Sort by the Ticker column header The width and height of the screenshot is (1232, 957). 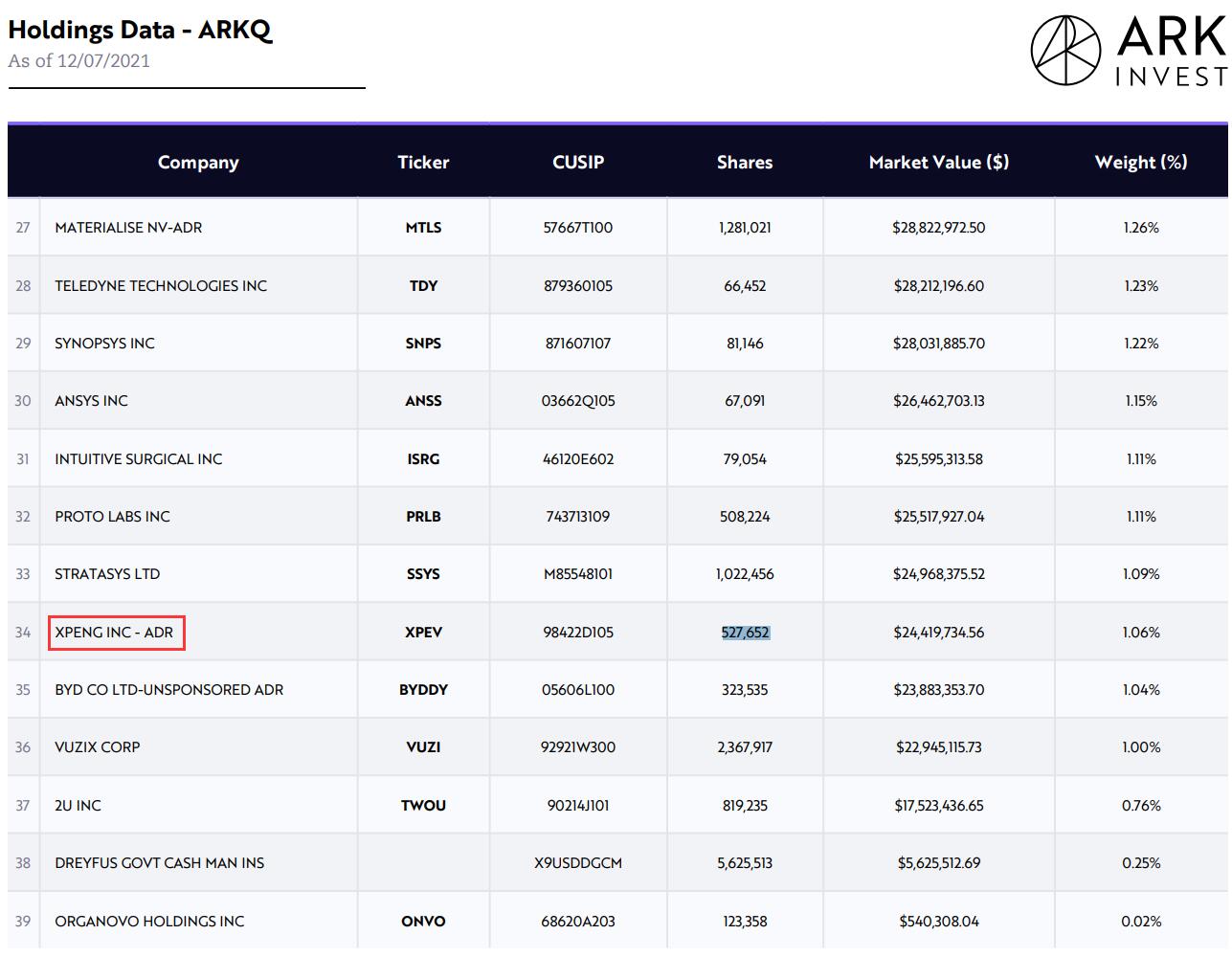423,162
